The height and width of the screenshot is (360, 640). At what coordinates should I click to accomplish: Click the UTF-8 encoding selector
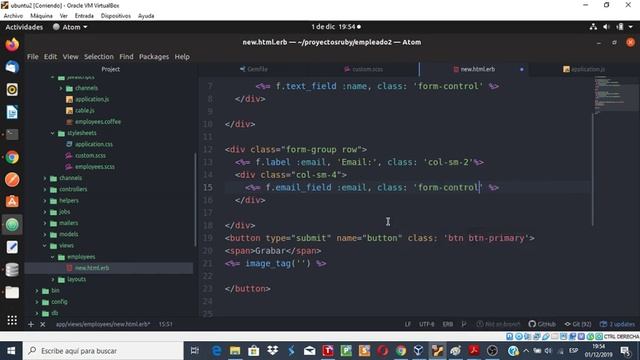(427, 324)
